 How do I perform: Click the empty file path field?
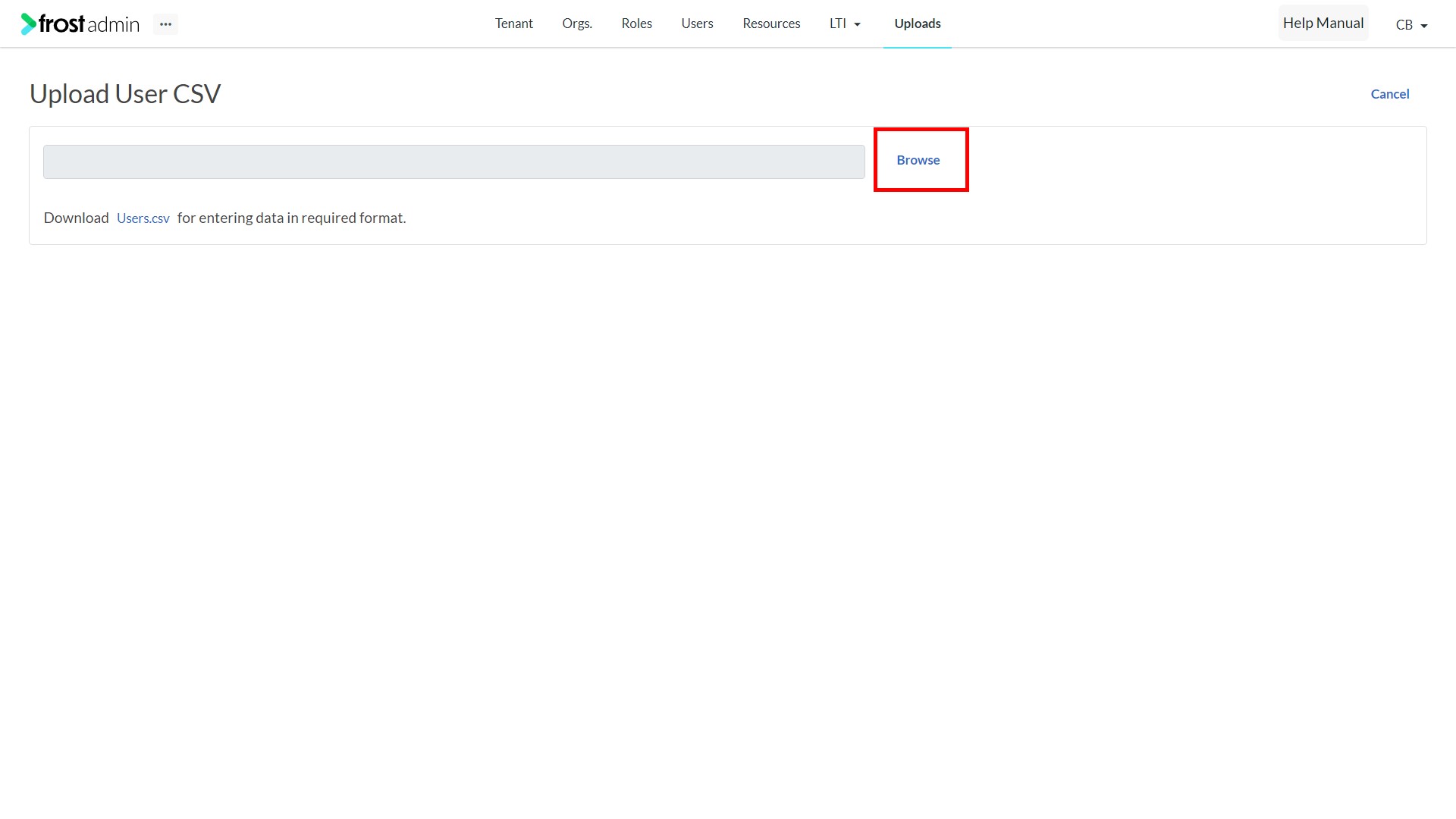[454, 162]
